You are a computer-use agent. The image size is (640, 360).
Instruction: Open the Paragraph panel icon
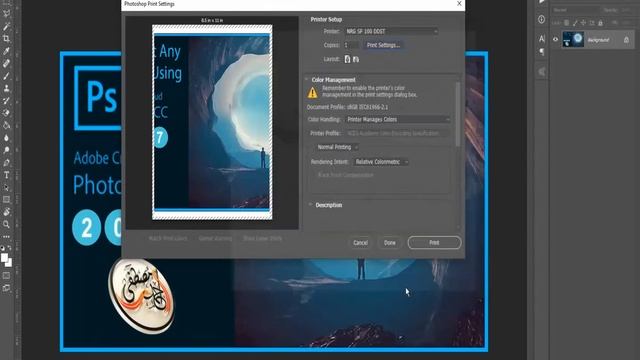542,52
